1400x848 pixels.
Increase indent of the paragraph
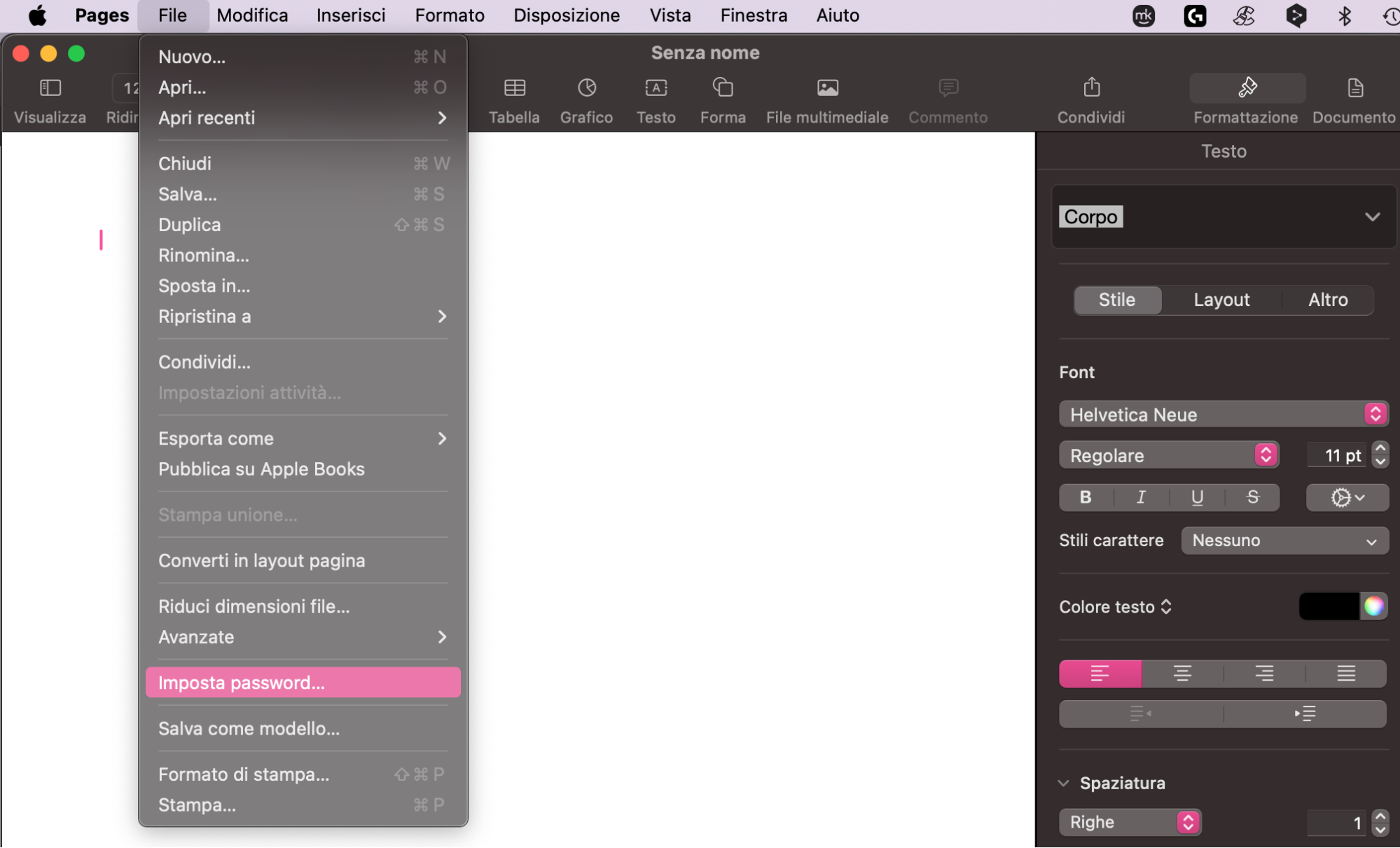tap(1305, 714)
